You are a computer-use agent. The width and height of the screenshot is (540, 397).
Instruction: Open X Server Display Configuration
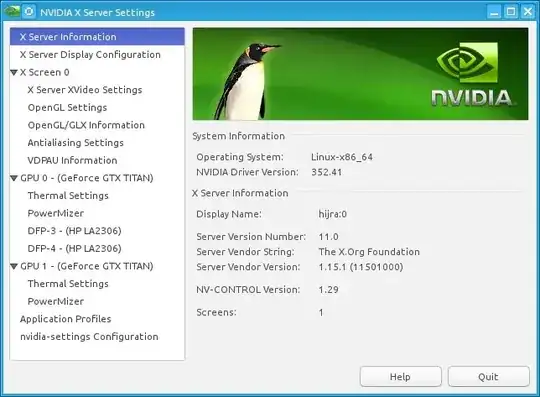90,54
